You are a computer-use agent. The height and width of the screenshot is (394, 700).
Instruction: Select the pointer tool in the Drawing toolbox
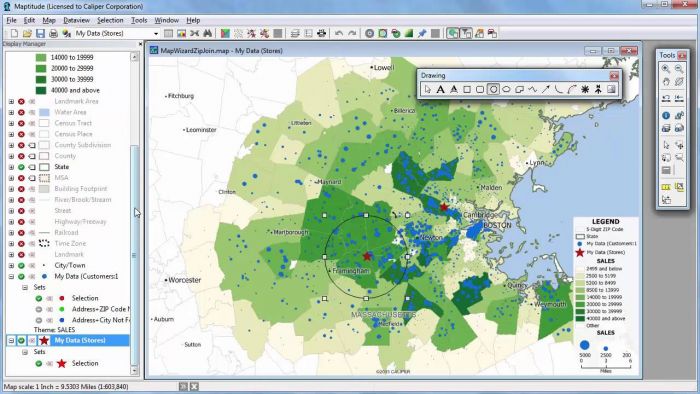click(x=427, y=89)
